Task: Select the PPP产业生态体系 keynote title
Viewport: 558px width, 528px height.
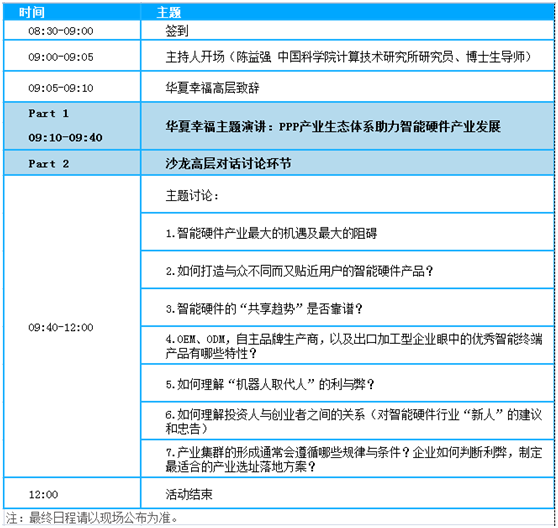Action: pyautogui.click(x=333, y=126)
